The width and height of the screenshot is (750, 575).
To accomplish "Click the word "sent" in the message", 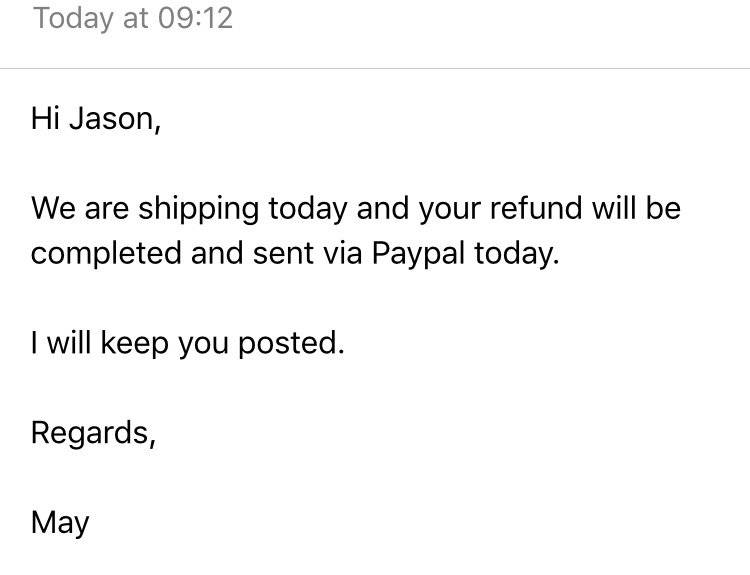I will (x=283, y=254).
